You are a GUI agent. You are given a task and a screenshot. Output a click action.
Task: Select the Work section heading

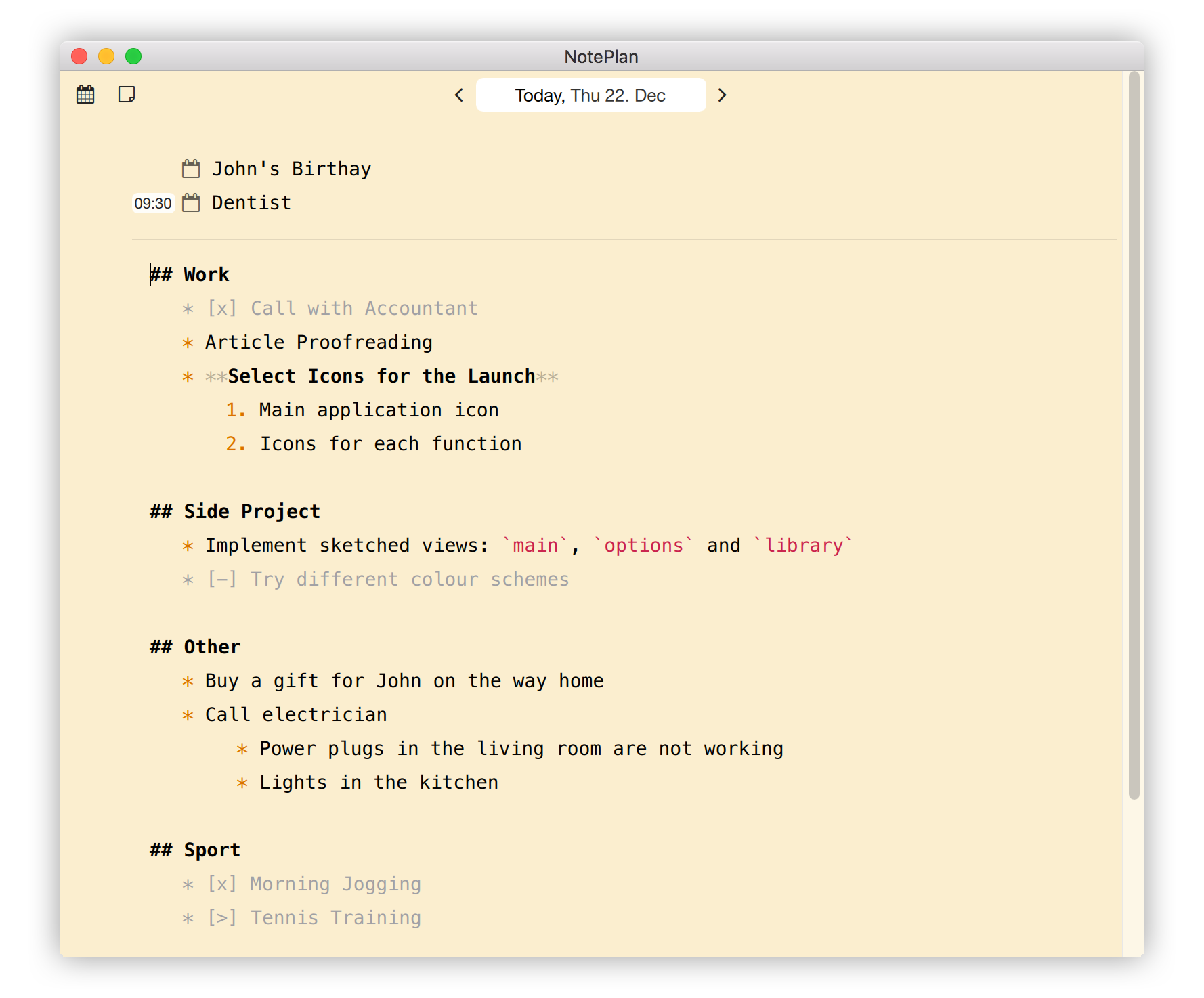[x=190, y=274]
